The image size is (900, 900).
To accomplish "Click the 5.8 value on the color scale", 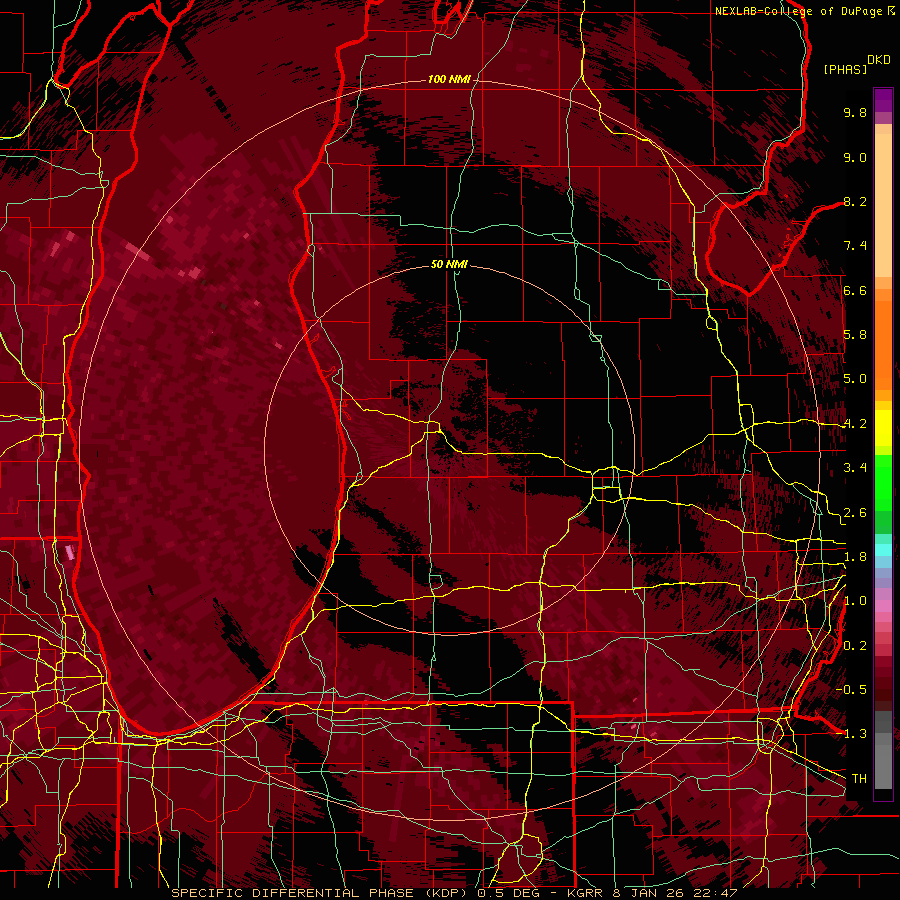I will (x=855, y=335).
